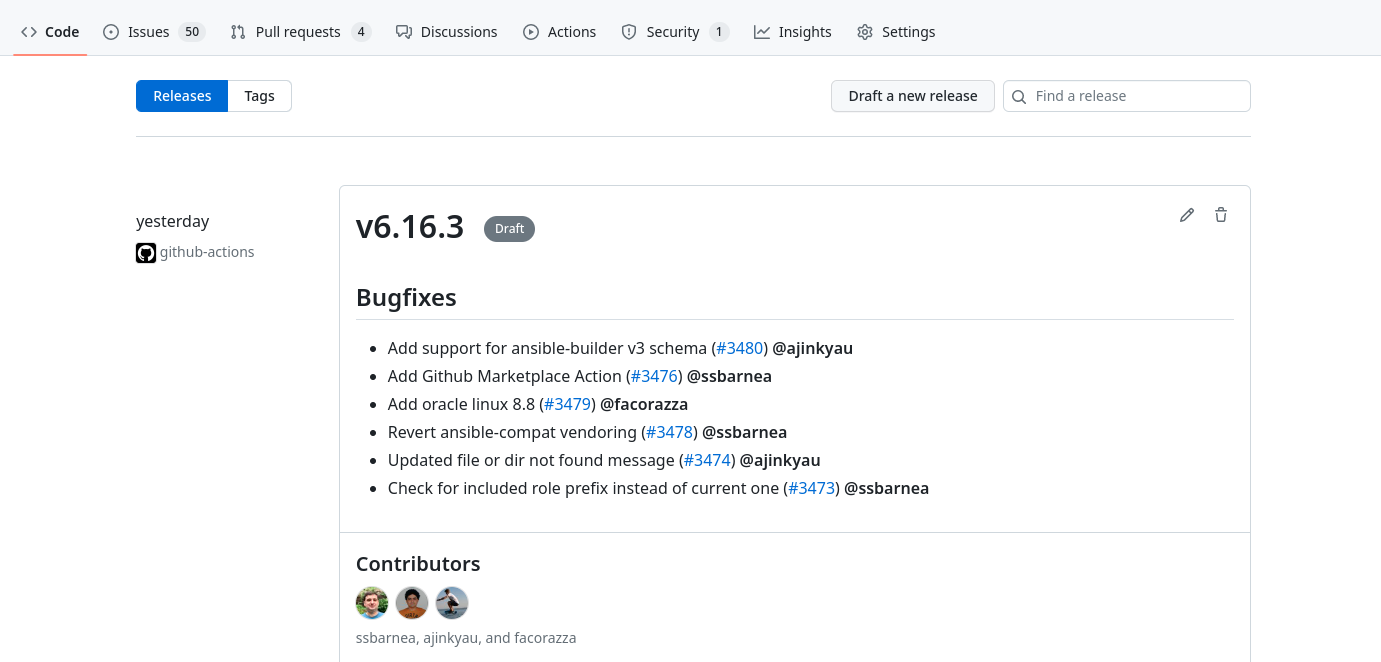1381x662 pixels.
Task: Open the Pull requests tab
Action: [x=300, y=32]
